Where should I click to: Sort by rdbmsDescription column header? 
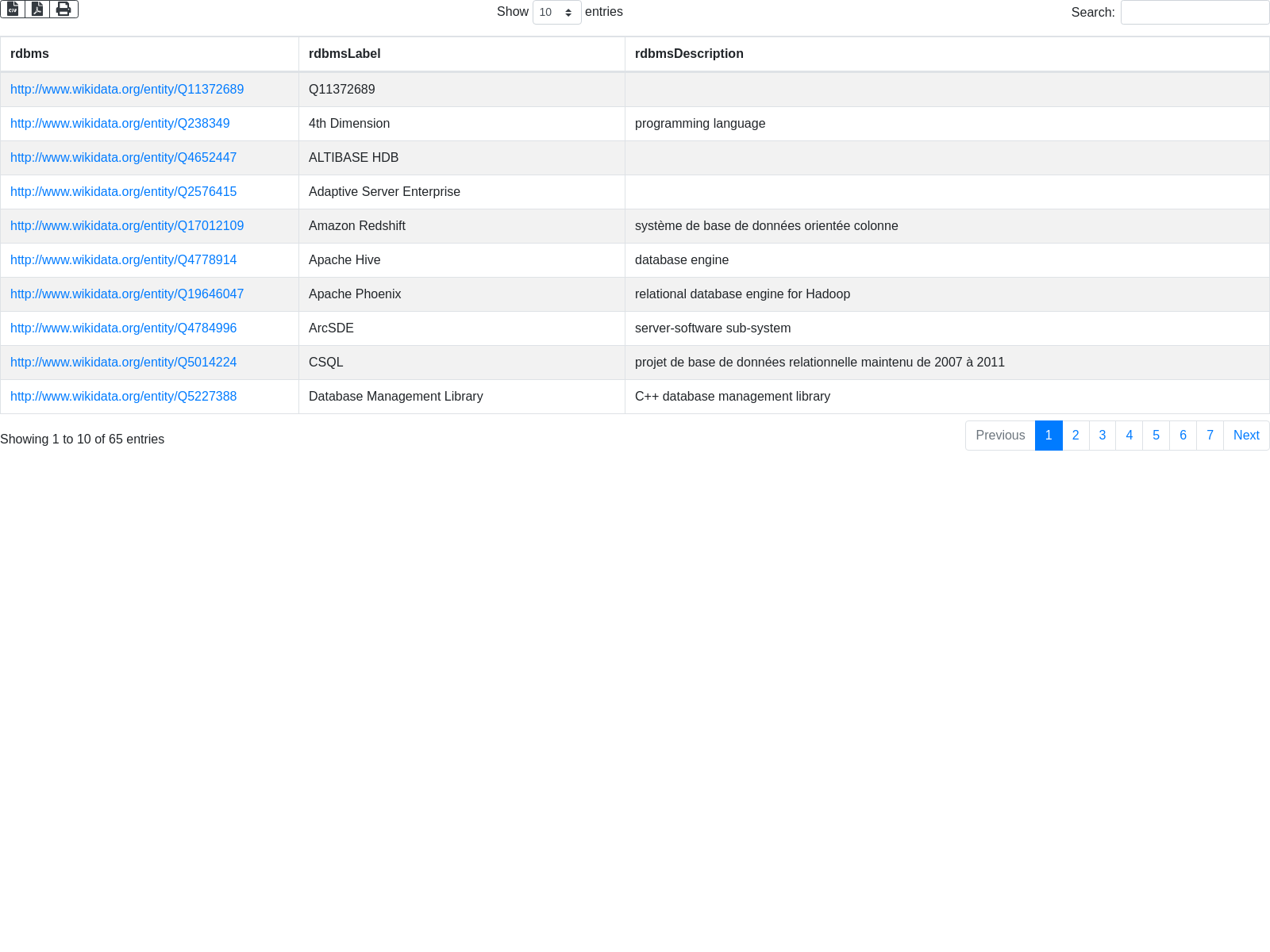tap(689, 54)
